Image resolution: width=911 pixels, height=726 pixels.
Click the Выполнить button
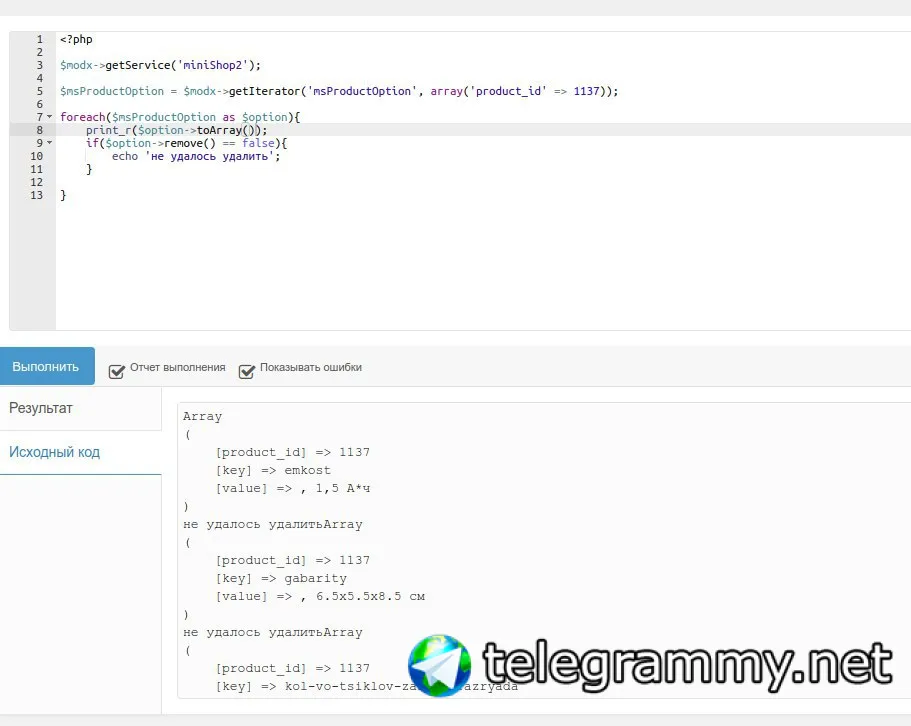click(x=47, y=366)
